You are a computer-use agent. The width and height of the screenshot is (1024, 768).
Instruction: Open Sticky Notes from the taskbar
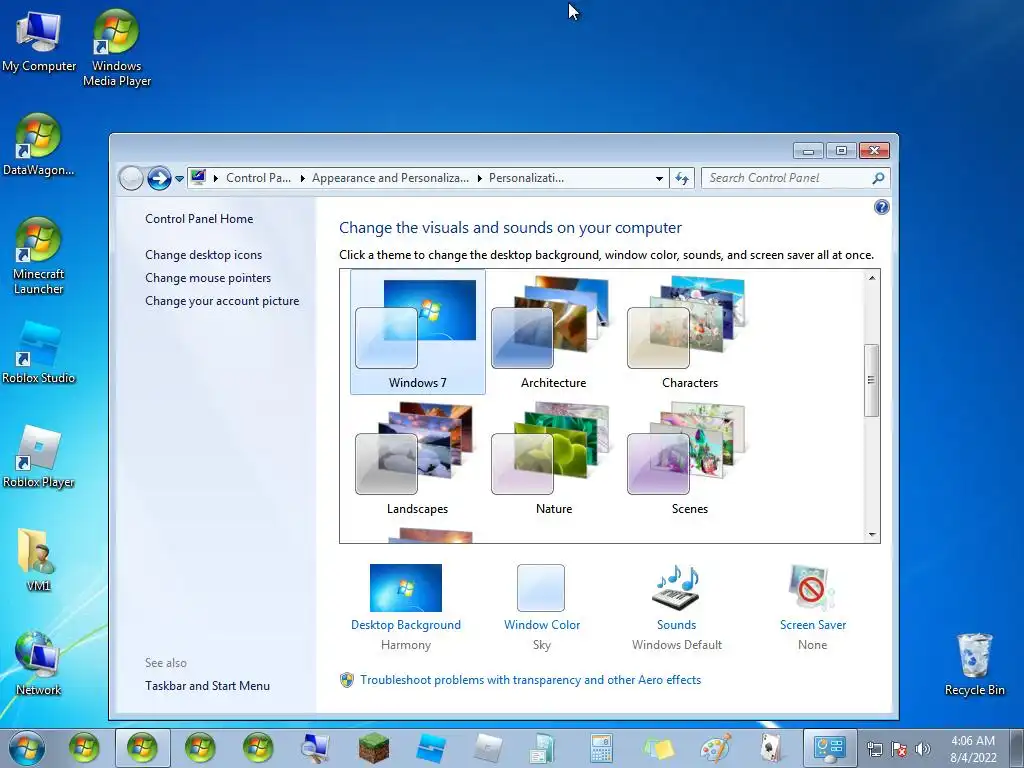658,748
